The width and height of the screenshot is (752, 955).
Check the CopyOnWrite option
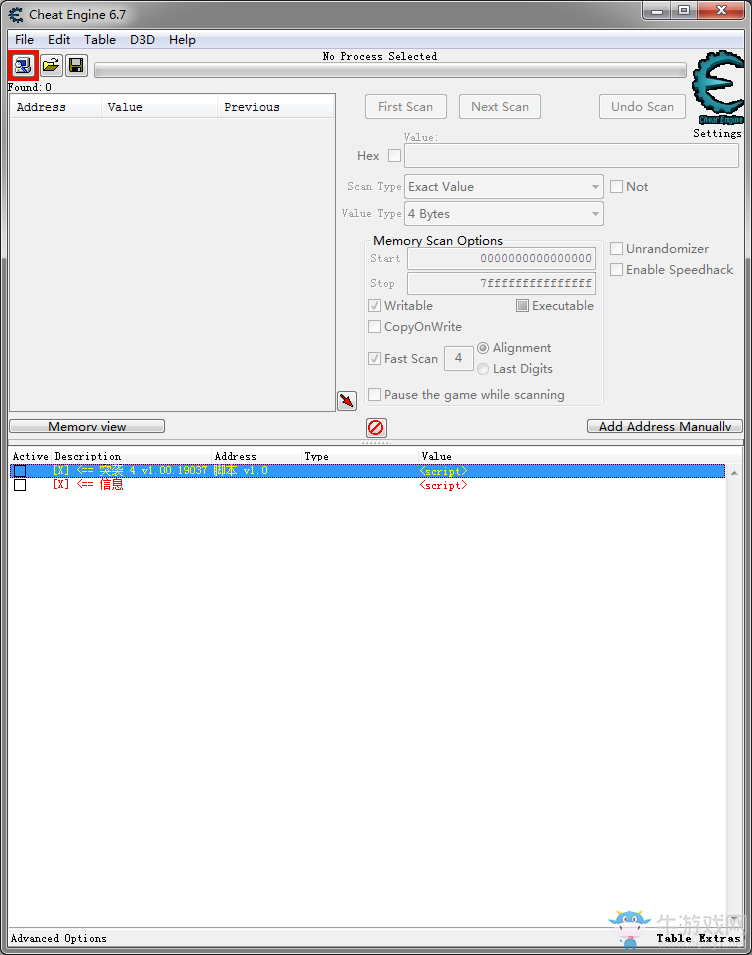tap(374, 327)
